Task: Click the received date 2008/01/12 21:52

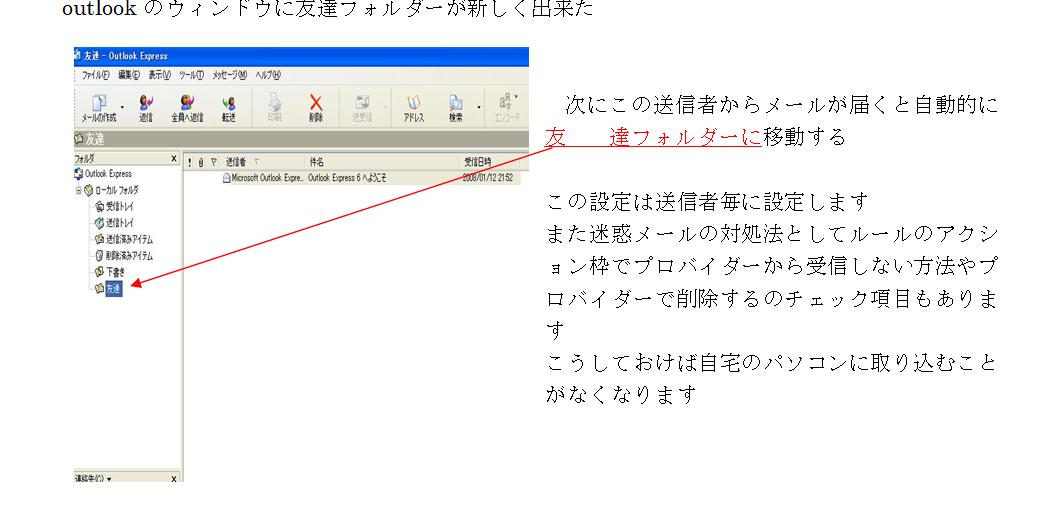Action: coord(488,178)
